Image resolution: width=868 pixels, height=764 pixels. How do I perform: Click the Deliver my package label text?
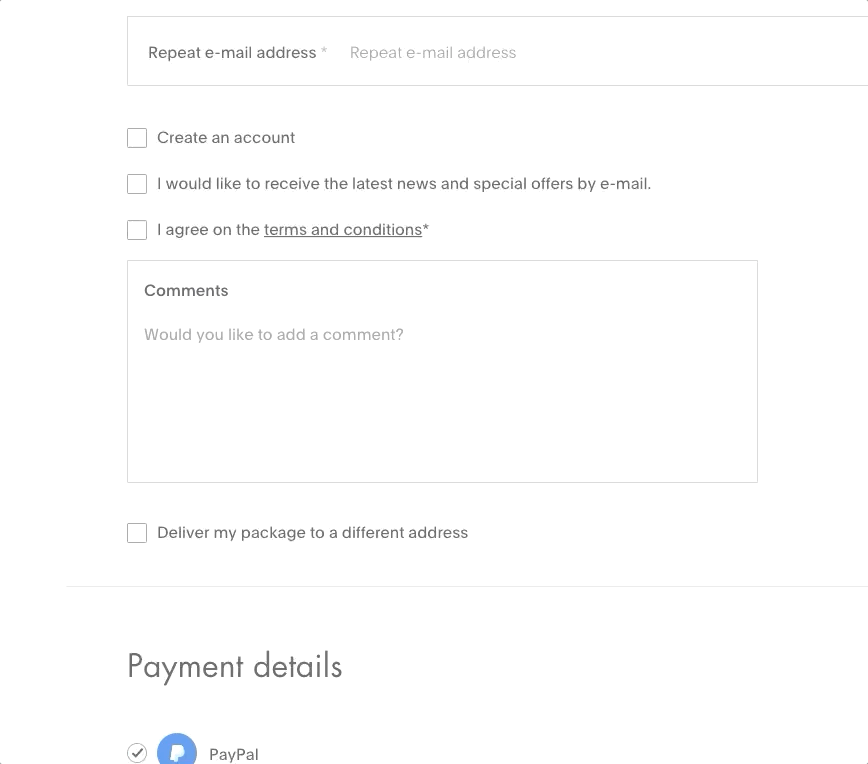312,533
